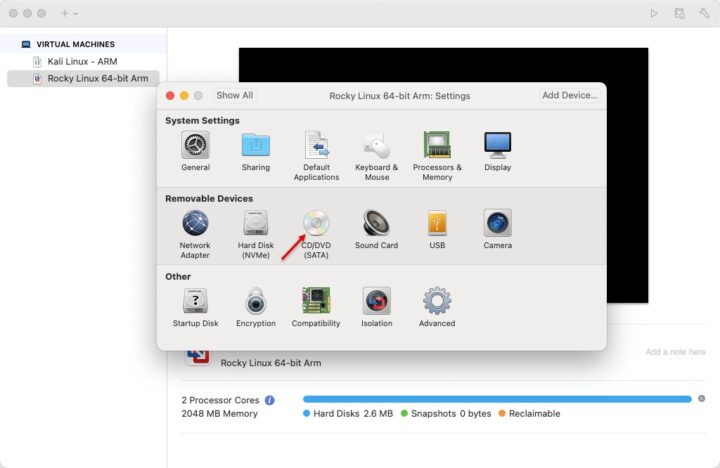Click the Add Device... button
Image resolution: width=720 pixels, height=468 pixels.
[570, 95]
